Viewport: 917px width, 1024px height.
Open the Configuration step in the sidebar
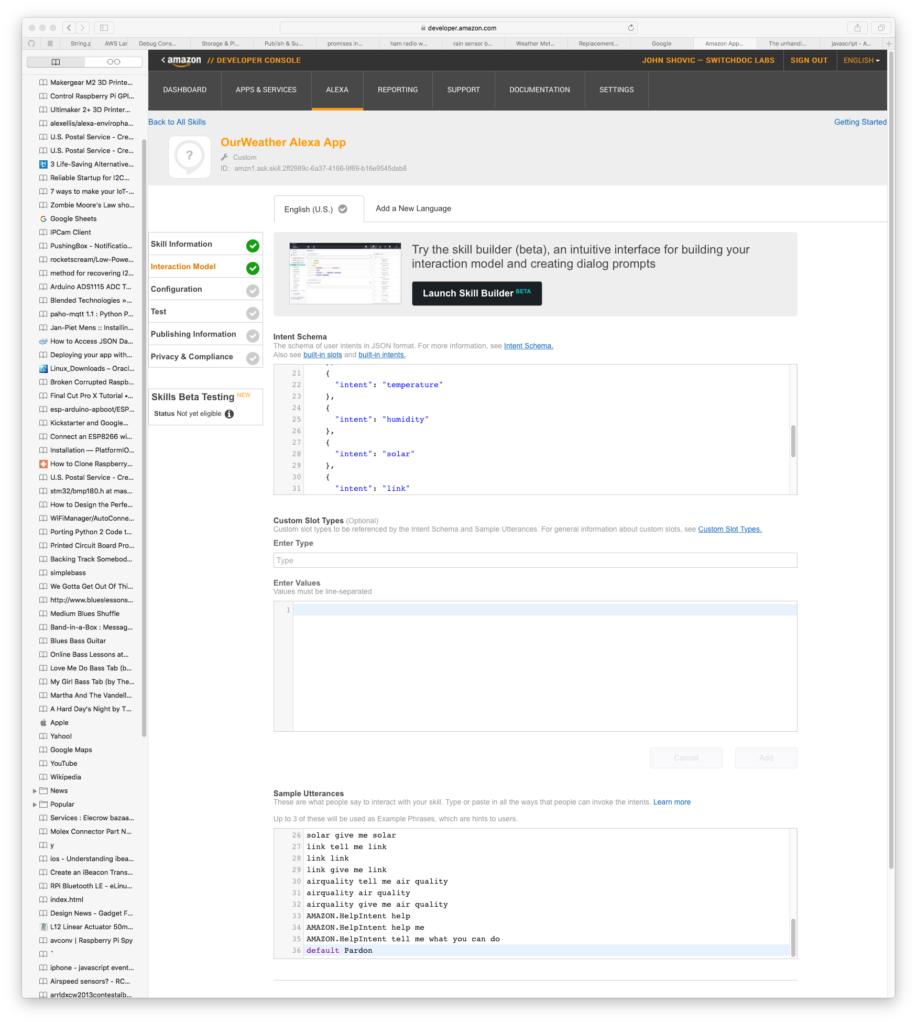(205, 290)
